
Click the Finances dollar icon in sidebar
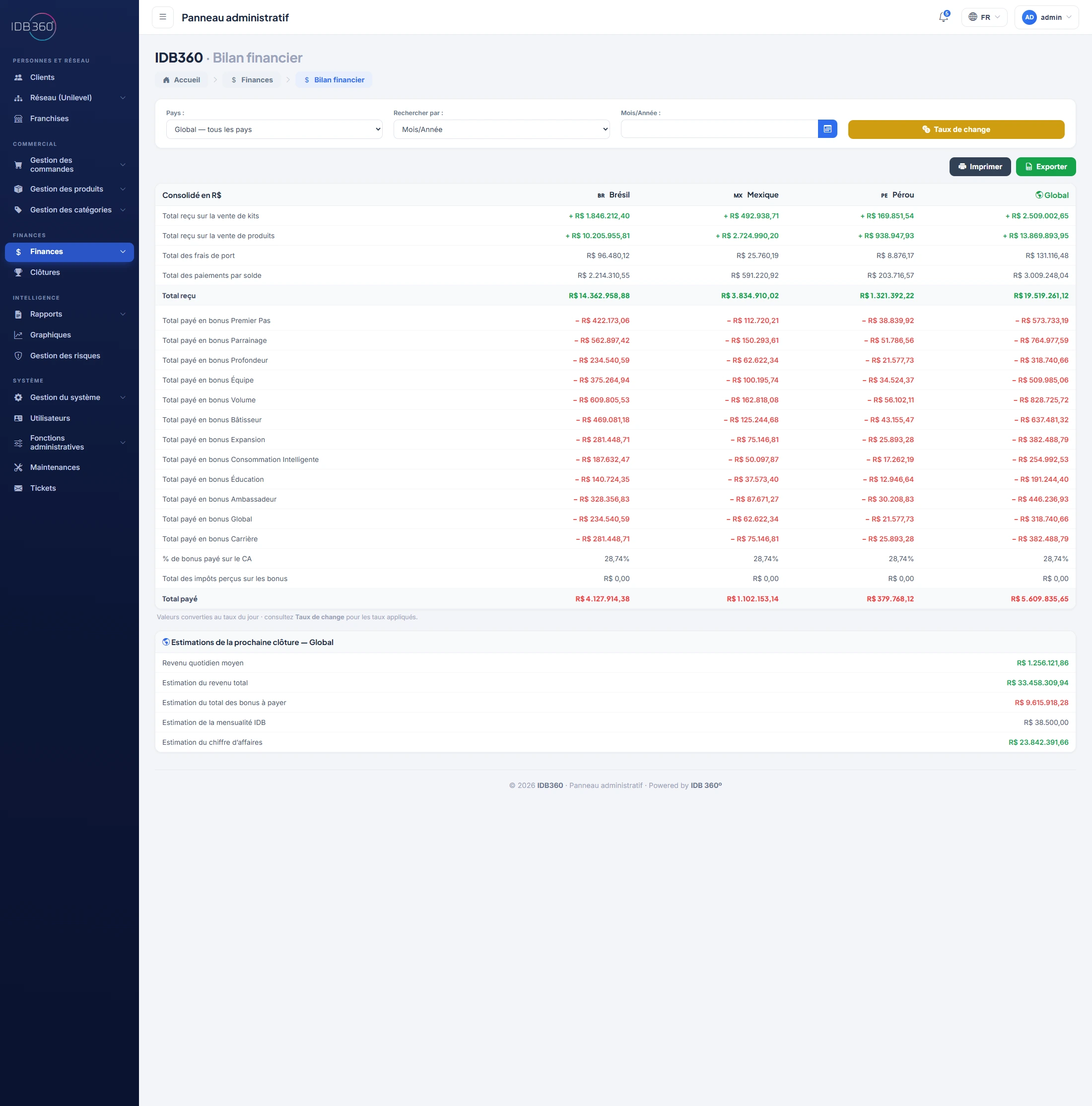pyautogui.click(x=18, y=252)
